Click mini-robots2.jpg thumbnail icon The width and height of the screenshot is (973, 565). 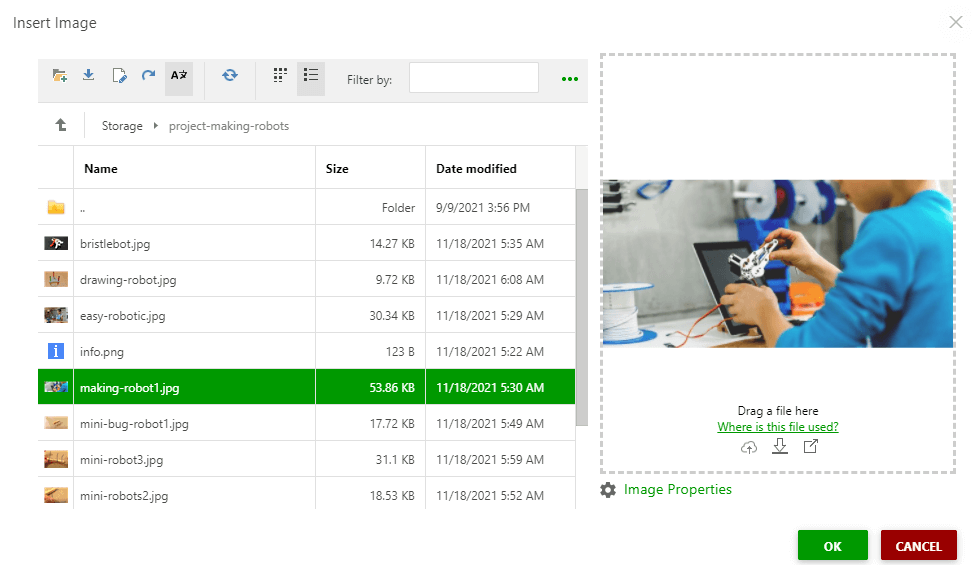click(x=56, y=495)
